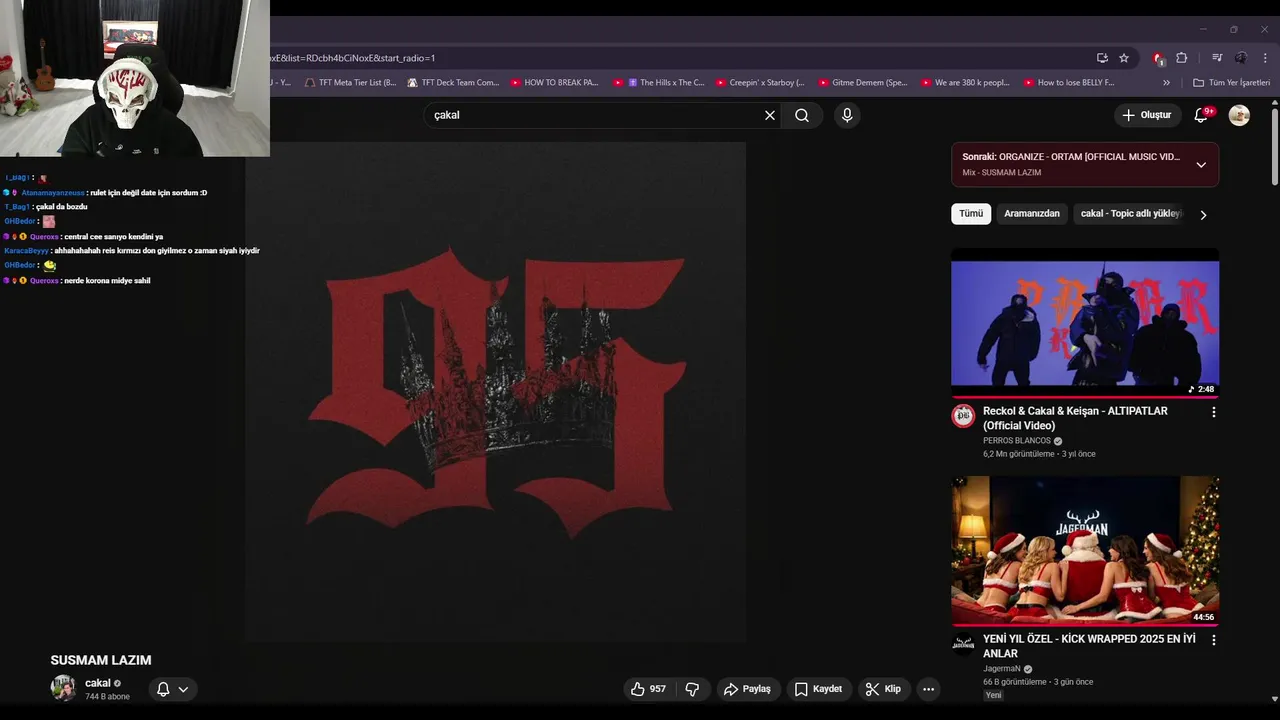Open YouTube notifications bell

tap(1202, 115)
